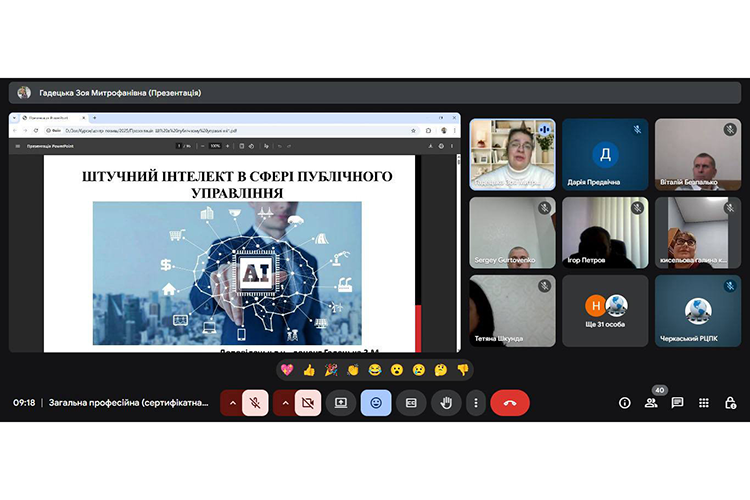Click the present screen icon
Screen dimensions: 750x500
pos(341,402)
